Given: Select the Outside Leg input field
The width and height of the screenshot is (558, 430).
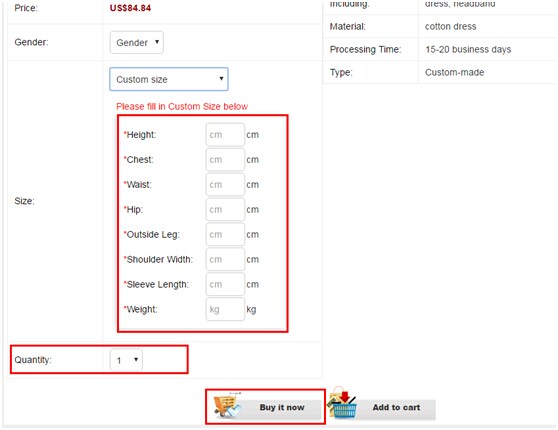Looking at the screenshot, I should pyautogui.click(x=225, y=234).
